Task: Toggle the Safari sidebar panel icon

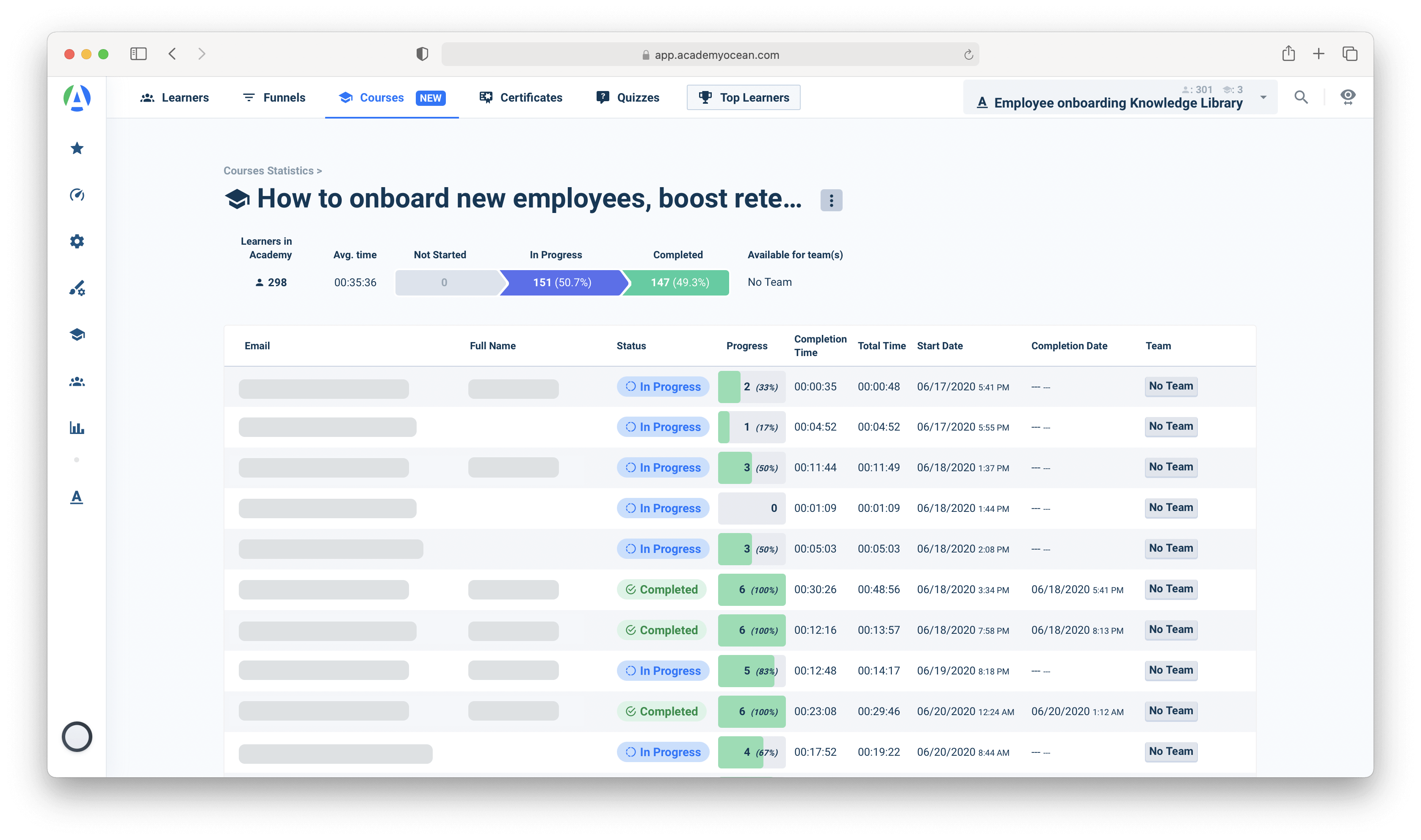Action: click(x=138, y=54)
